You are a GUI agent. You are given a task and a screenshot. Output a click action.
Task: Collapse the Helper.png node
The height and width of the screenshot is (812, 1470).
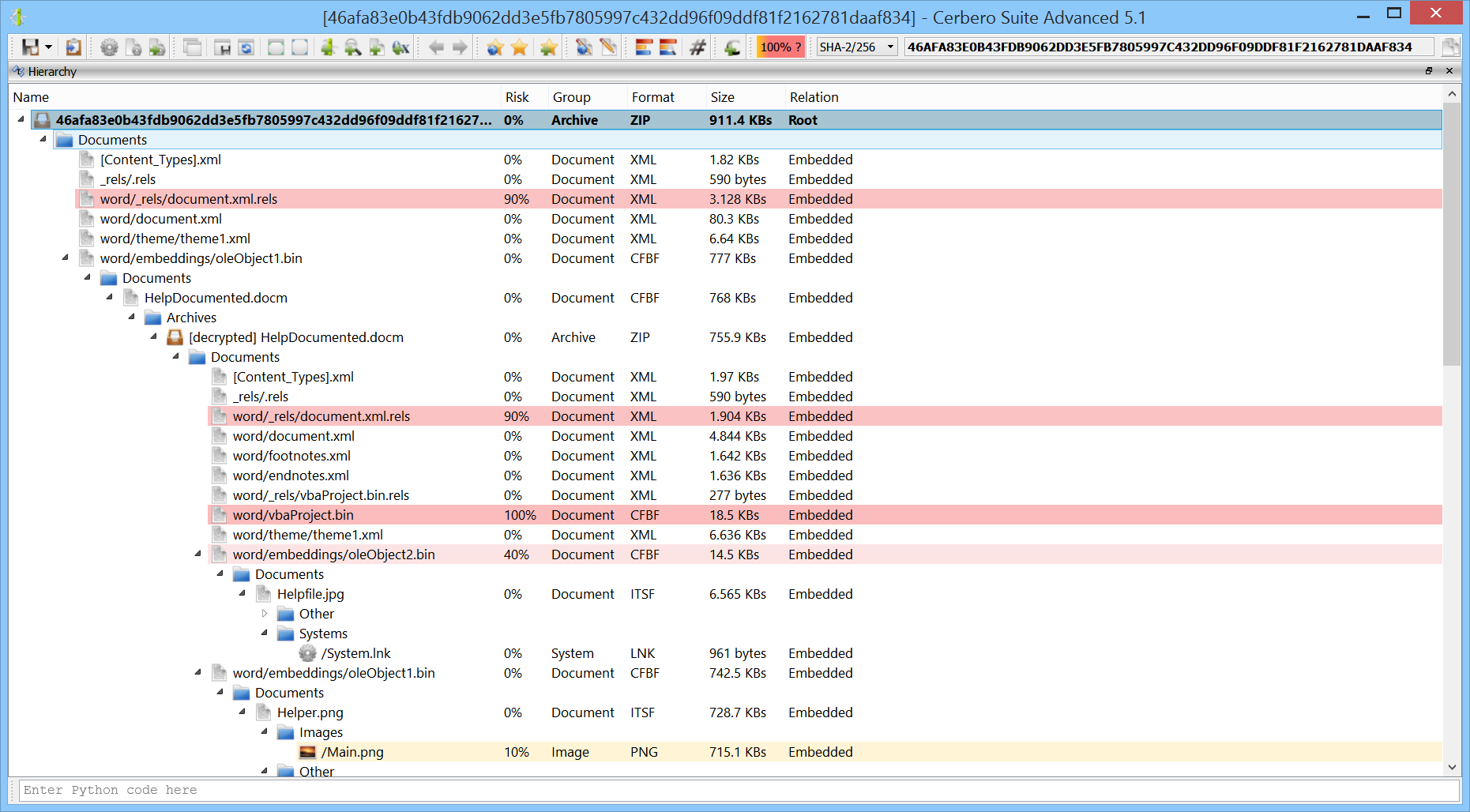[242, 712]
